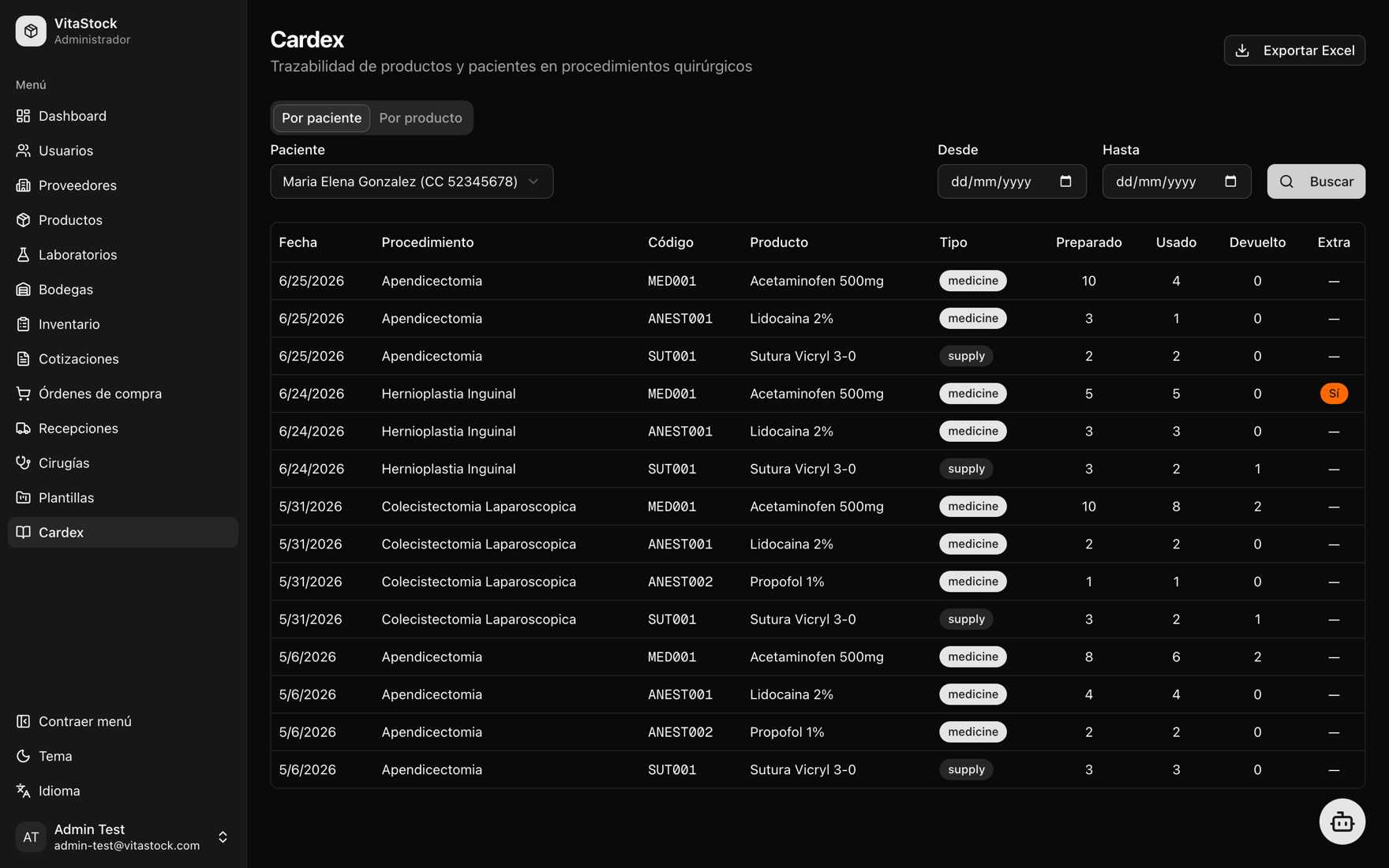Open Plantillas from the sidebar
The image size is (1389, 868).
(123, 498)
